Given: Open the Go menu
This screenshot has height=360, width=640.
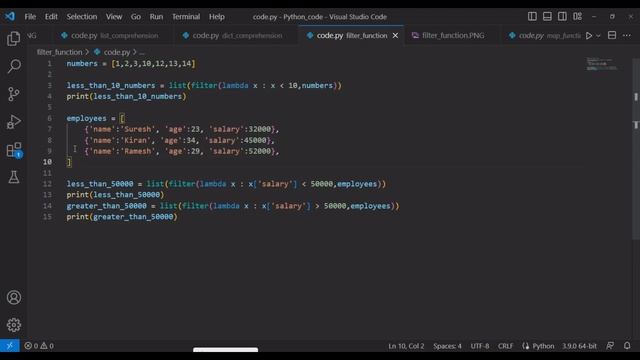Looking at the screenshot, I should click(x=136, y=17).
